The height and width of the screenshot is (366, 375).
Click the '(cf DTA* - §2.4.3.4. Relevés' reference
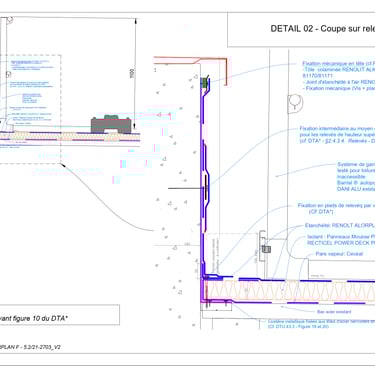(x=337, y=141)
